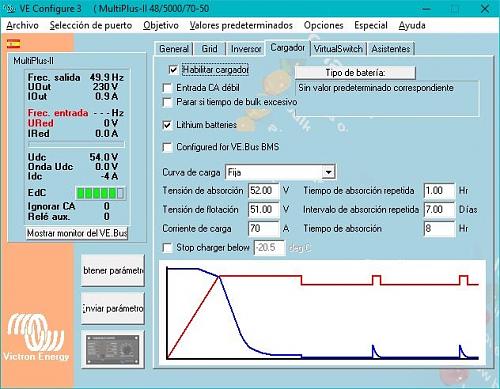Switch to the Inversor tab
Viewport: 500px width, 389px height.
[246, 49]
